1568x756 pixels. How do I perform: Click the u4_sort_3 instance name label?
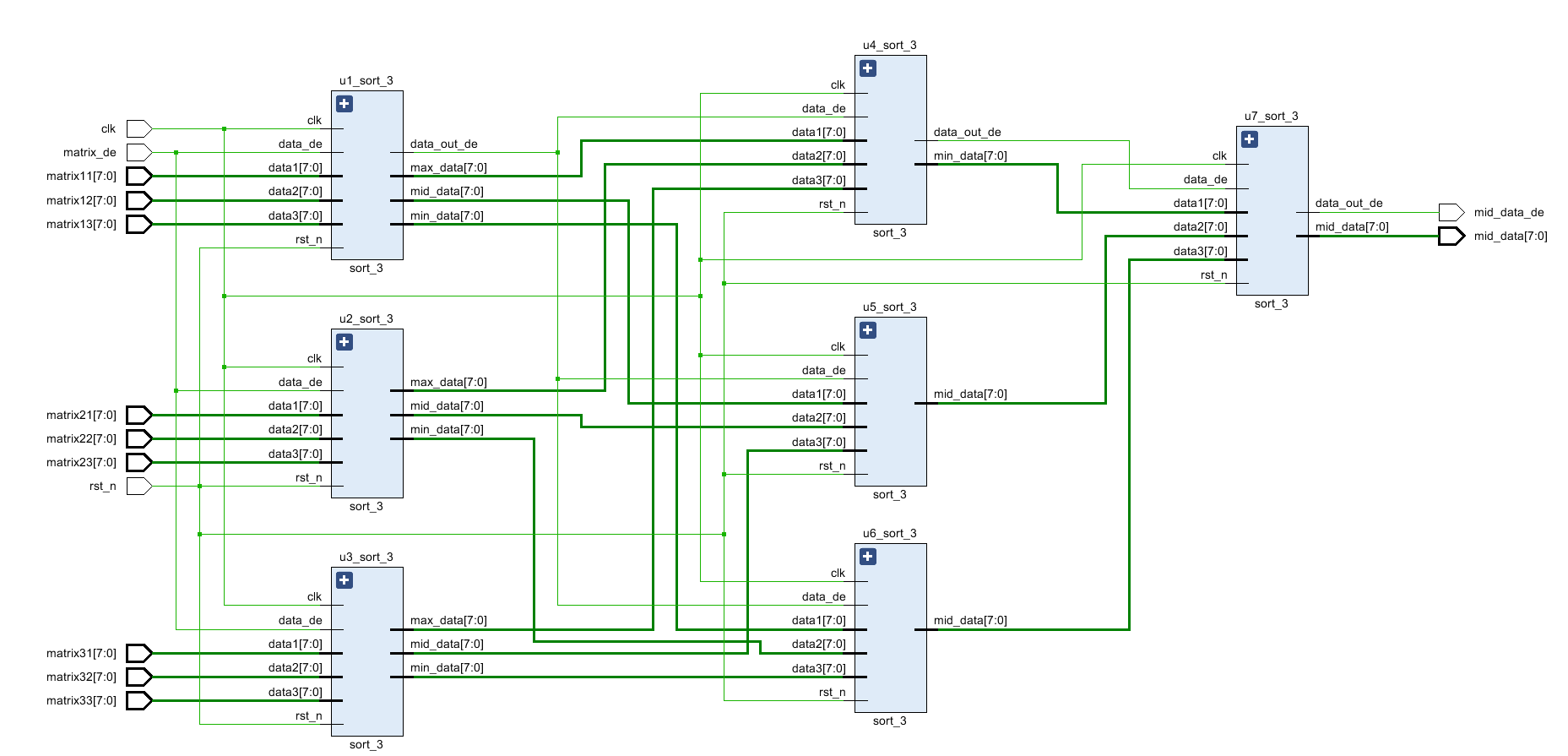coord(890,46)
